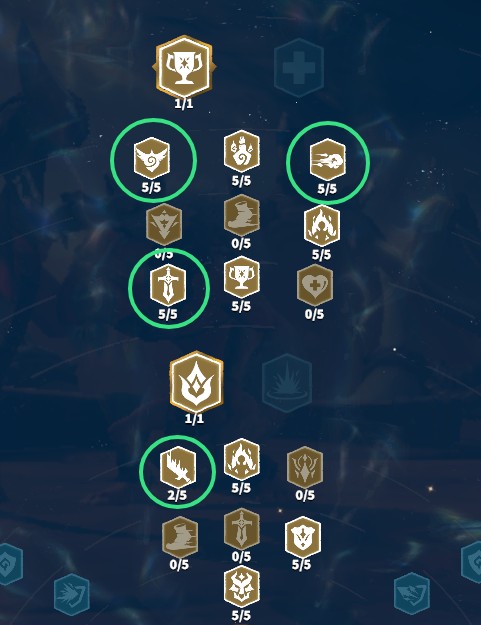This screenshot has height=625, width=481.
Task: Click the faded explosion burst hexagon
Action: click(x=287, y=383)
